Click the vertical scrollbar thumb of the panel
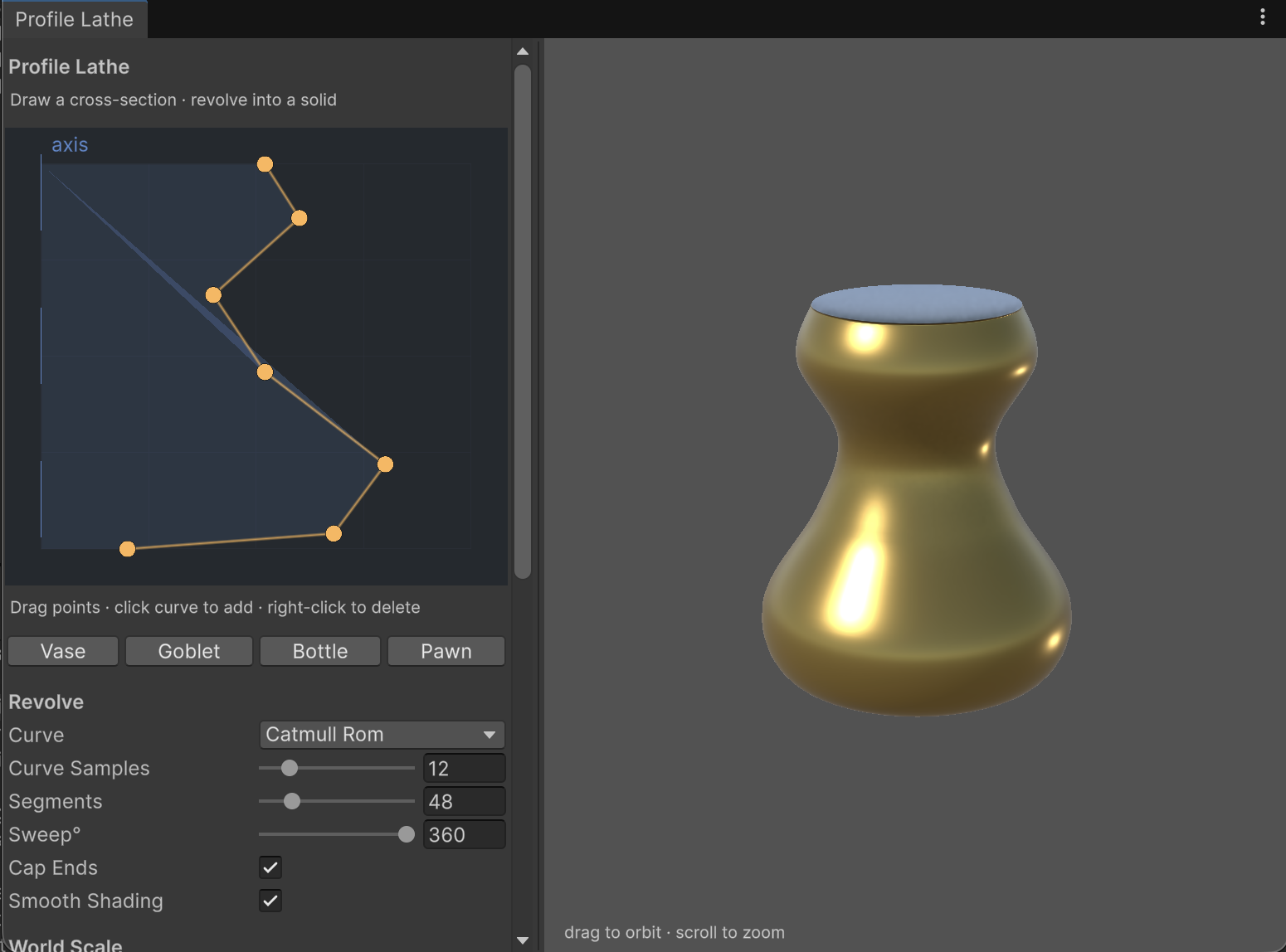1286x952 pixels. [523, 322]
